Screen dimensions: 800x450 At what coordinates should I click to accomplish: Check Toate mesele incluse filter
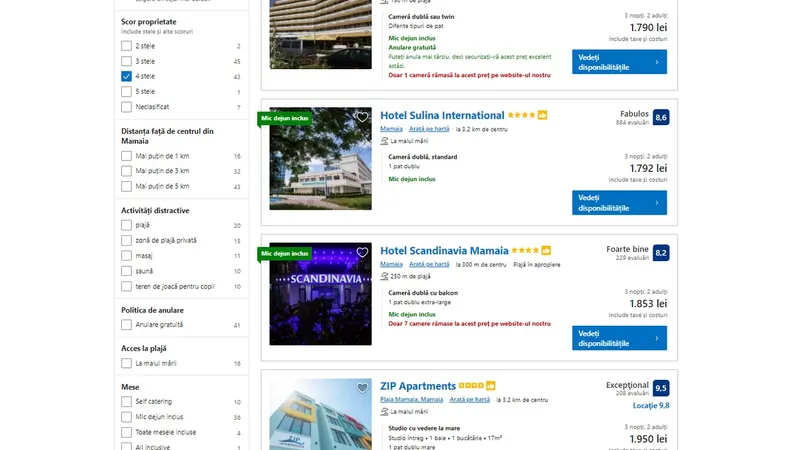(127, 432)
